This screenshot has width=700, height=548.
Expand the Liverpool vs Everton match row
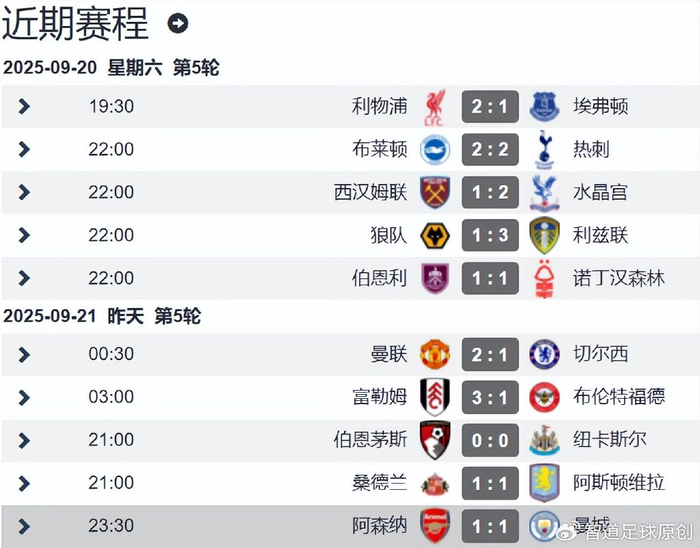25,106
